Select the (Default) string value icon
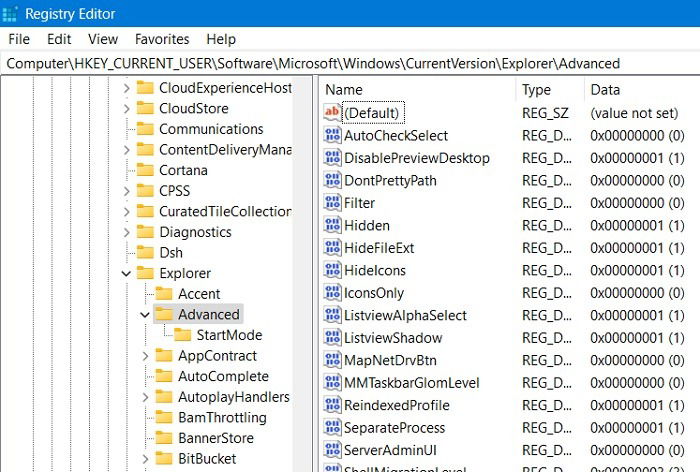 coord(333,113)
